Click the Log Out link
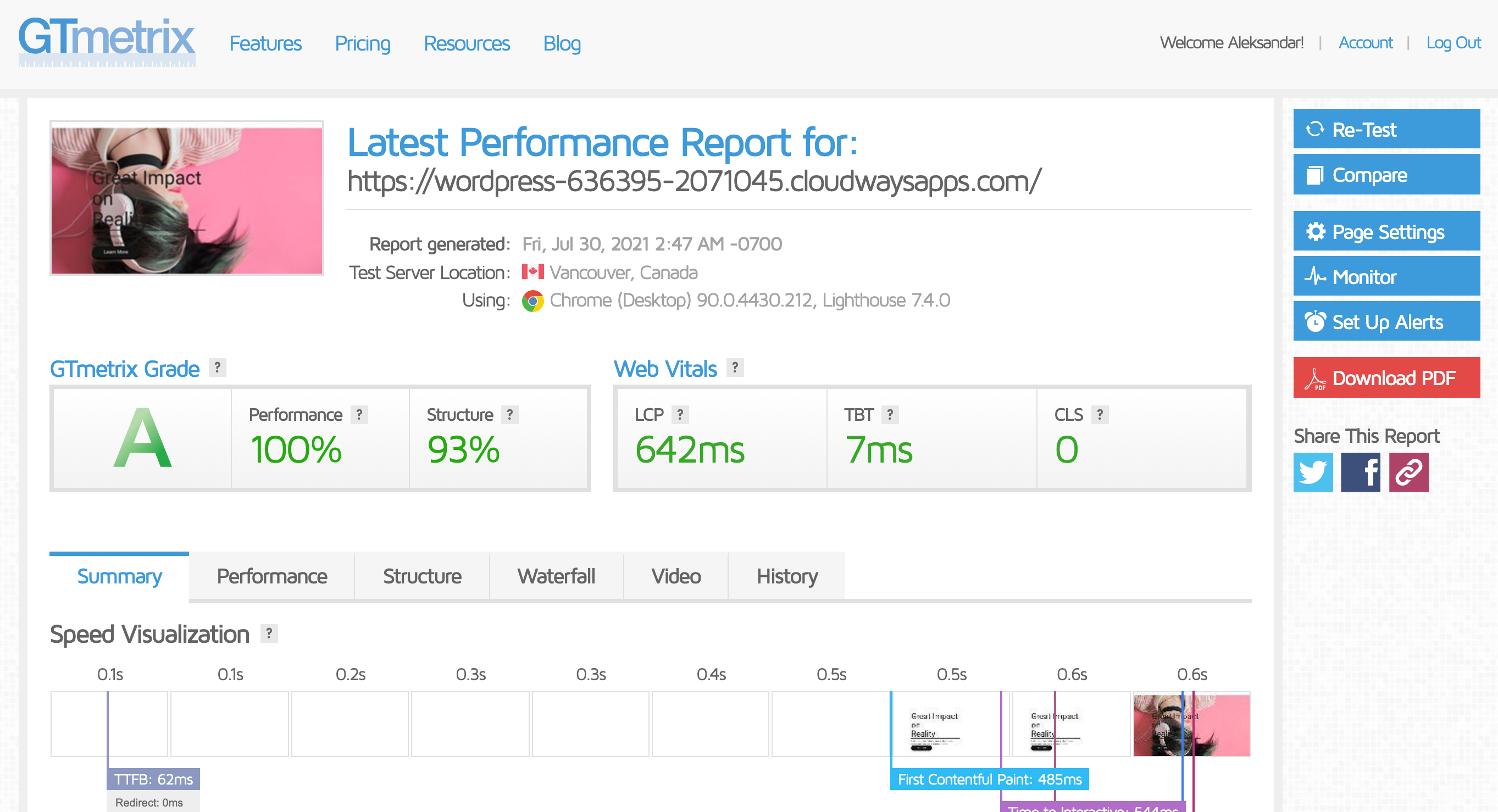1498x812 pixels. click(x=1452, y=43)
